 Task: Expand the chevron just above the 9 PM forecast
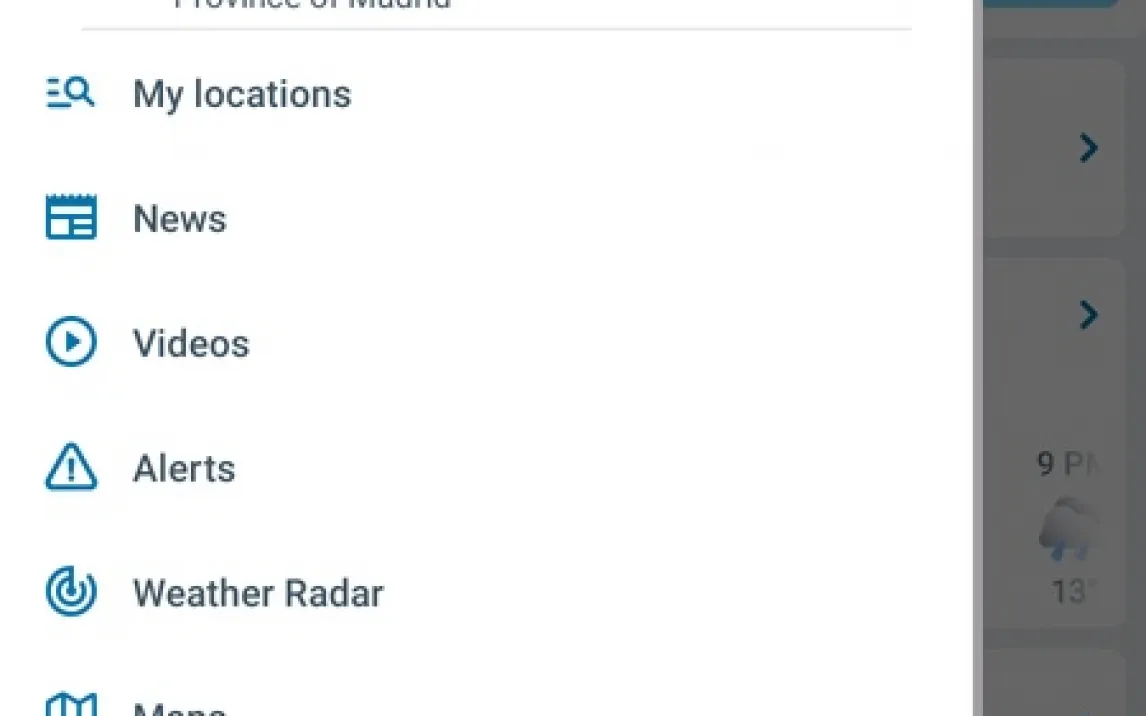1088,315
